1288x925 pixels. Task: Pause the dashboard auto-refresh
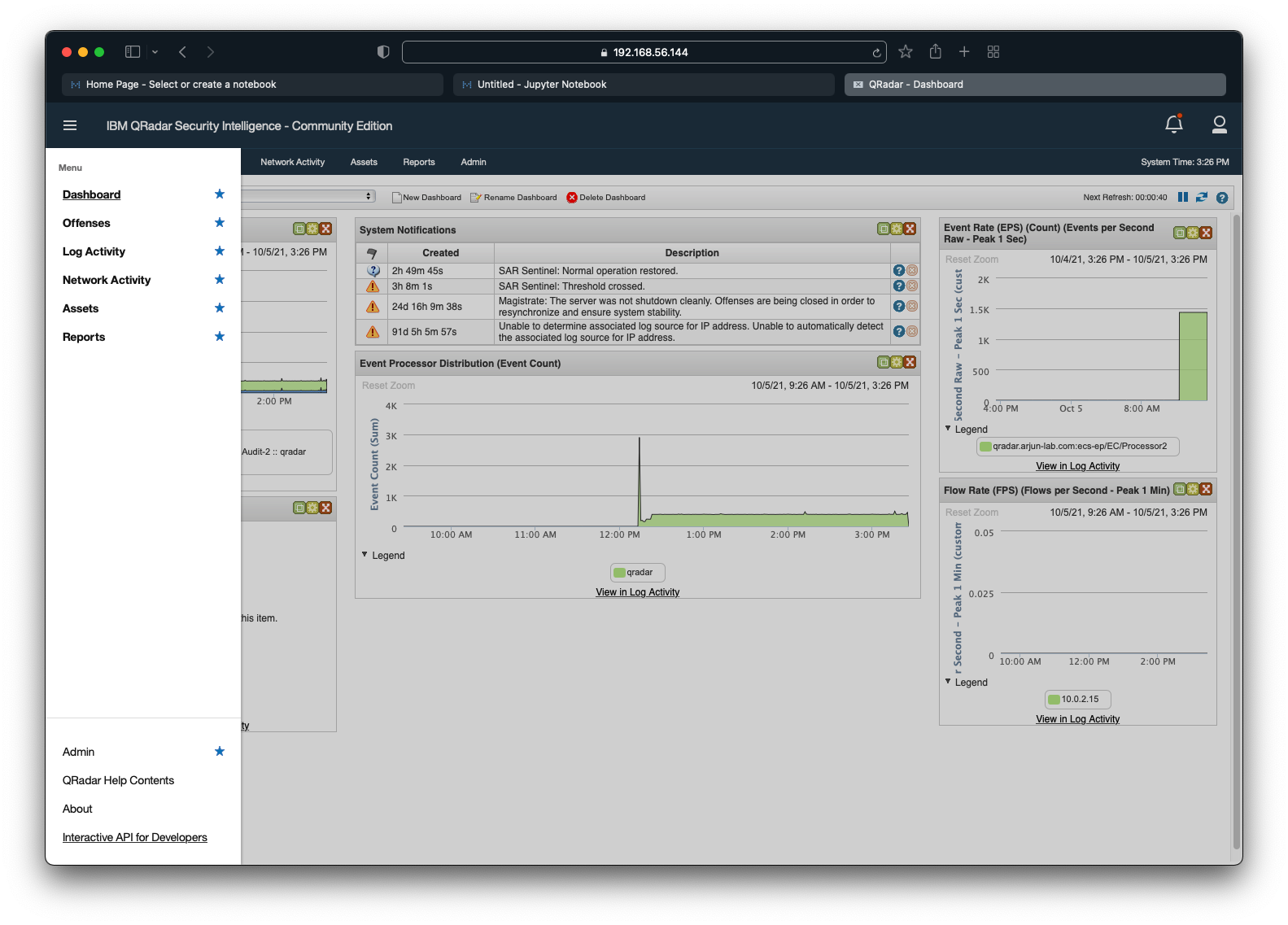pyautogui.click(x=1182, y=197)
